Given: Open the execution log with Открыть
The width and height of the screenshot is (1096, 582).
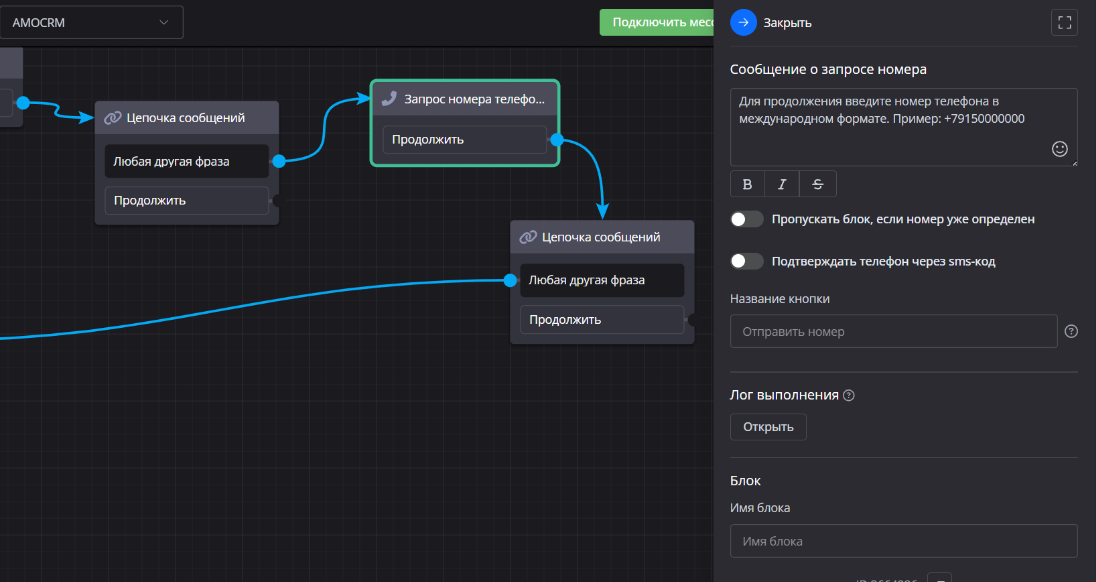Looking at the screenshot, I should (768, 427).
